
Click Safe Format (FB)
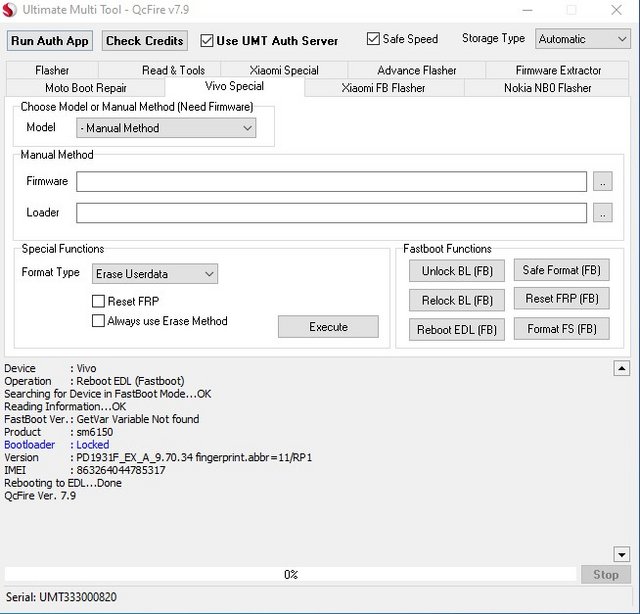[x=561, y=270]
